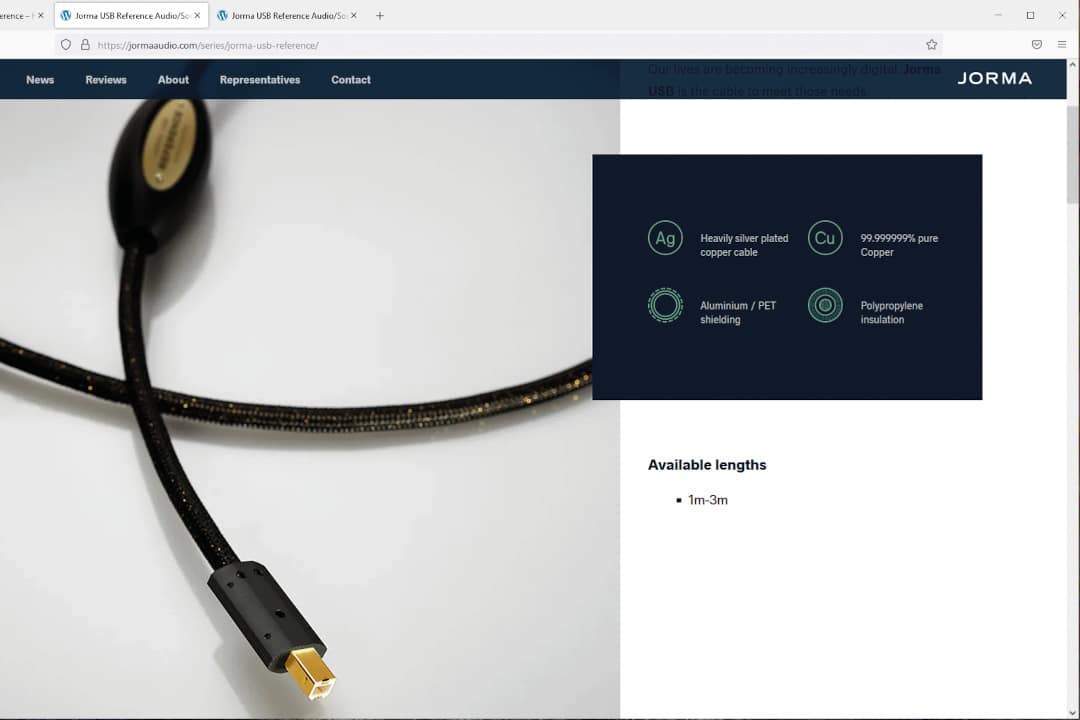1080x720 pixels.
Task: Open the Firefox hamburger menu
Action: pos(1062,45)
